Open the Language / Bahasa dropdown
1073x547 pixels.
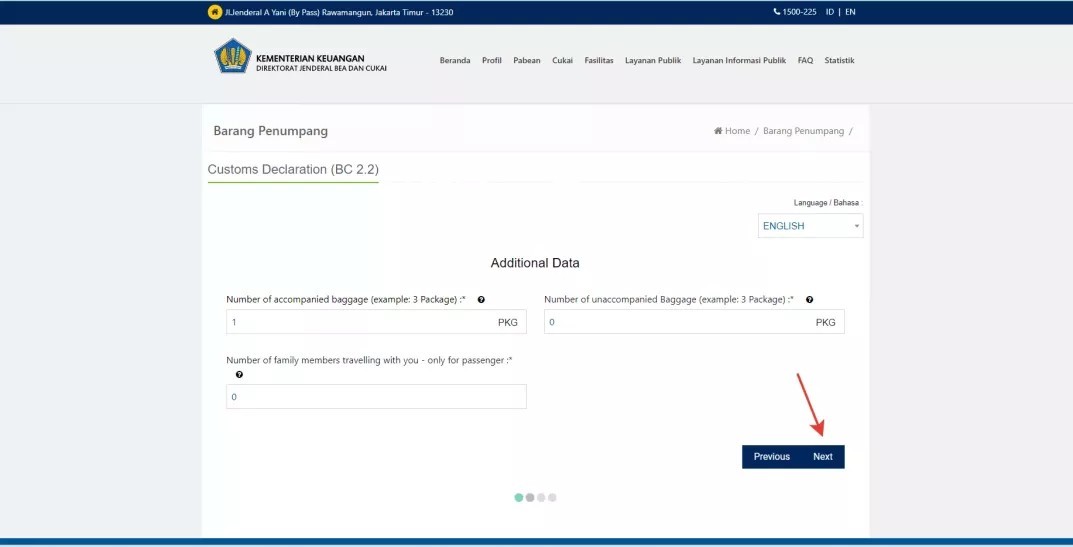810,226
